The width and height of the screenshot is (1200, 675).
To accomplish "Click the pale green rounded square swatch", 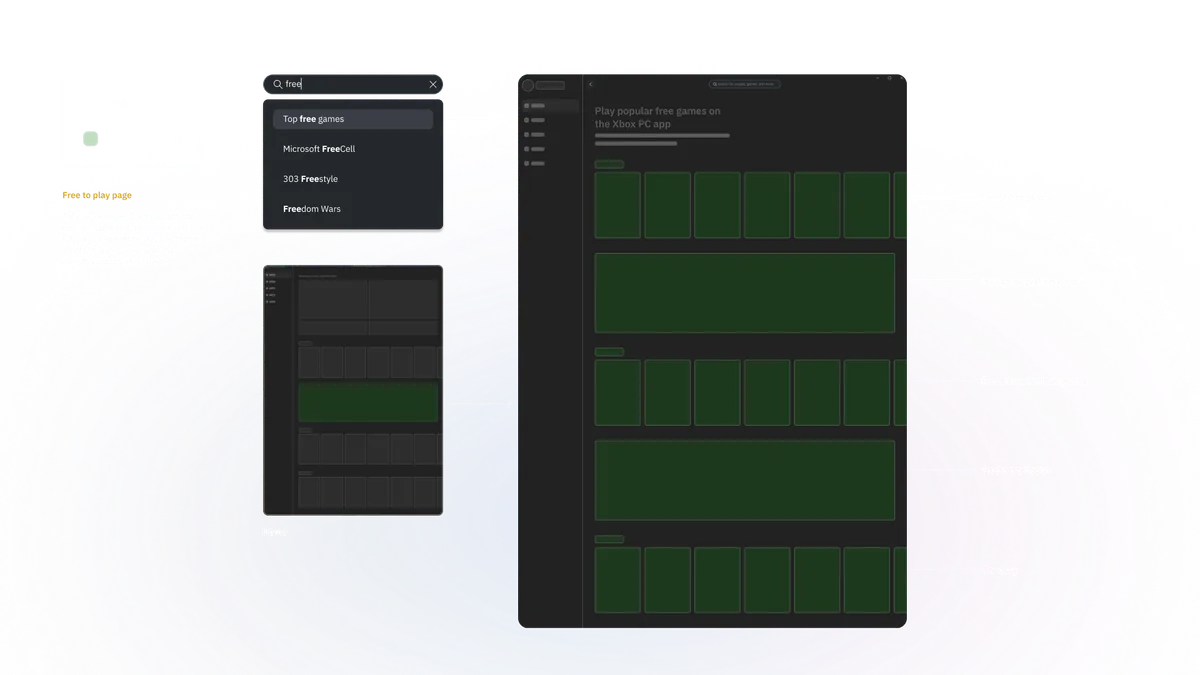I will click(91, 139).
